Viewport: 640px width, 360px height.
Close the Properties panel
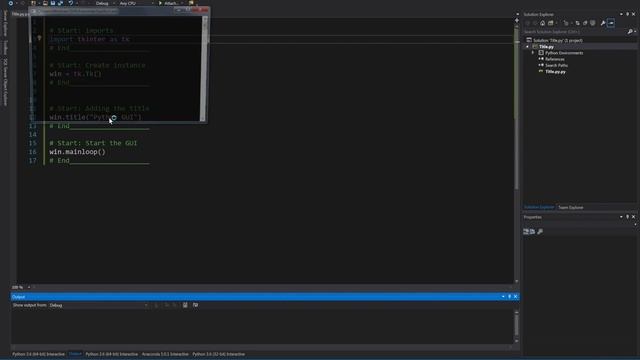tap(633, 217)
